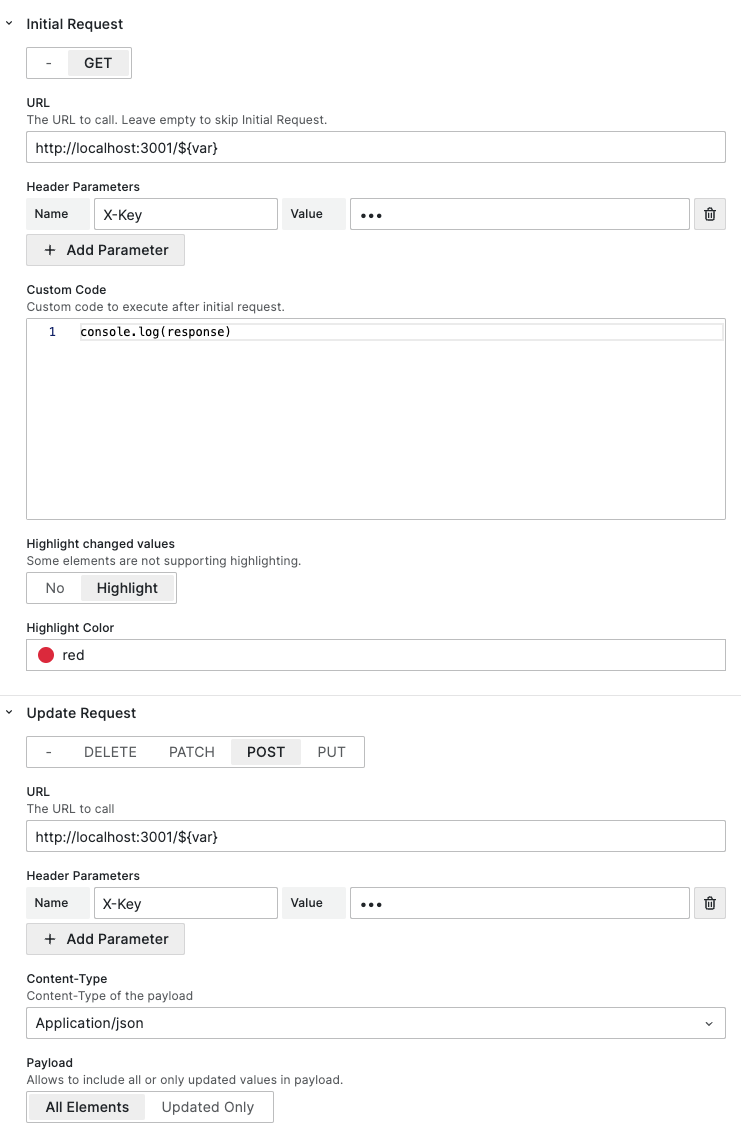Screen dimensions: 741x1135
Task: Select the No highlight option
Action: pyautogui.click(x=55, y=588)
